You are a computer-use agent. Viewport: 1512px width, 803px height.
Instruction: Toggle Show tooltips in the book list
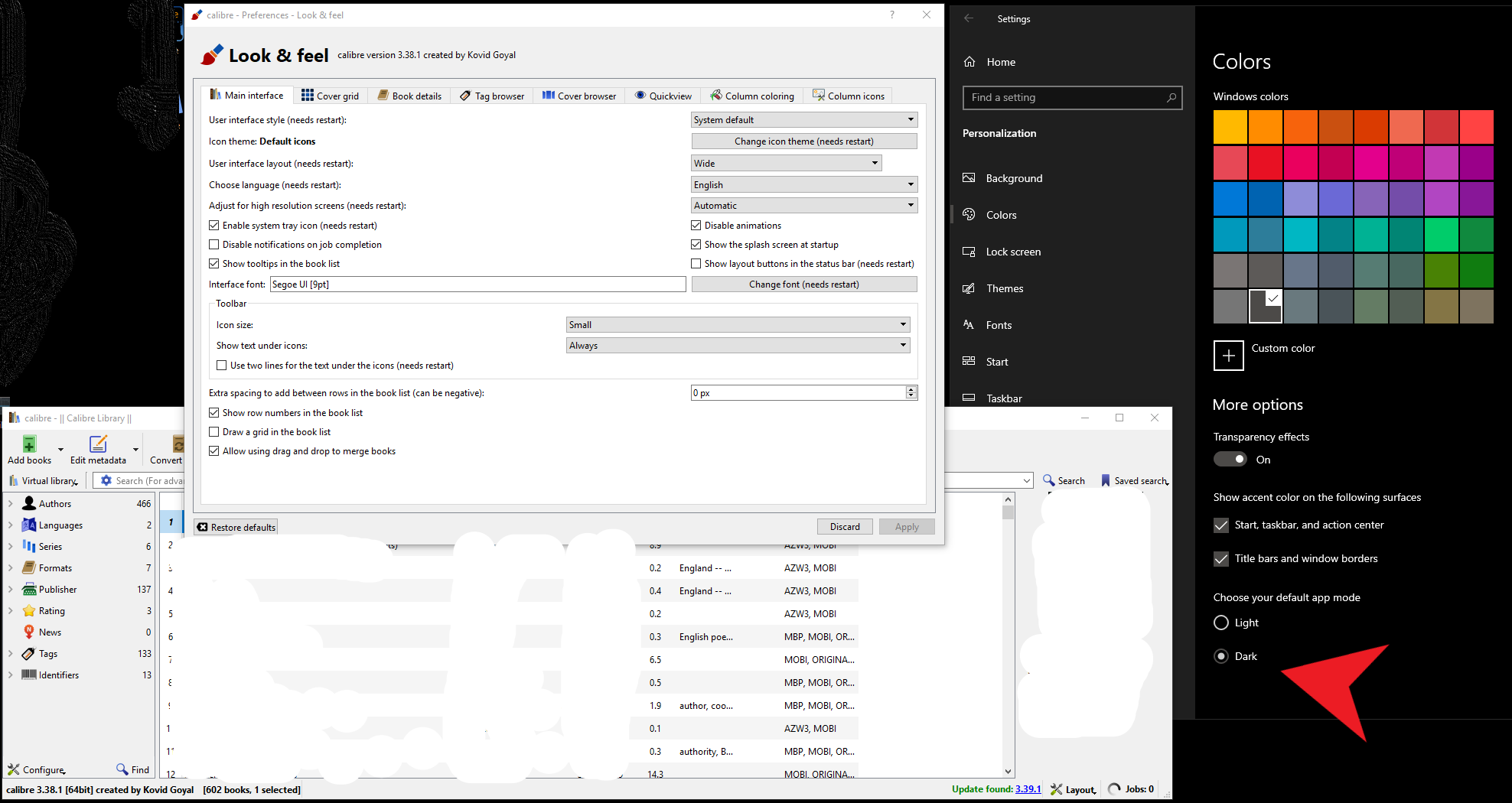click(214, 264)
